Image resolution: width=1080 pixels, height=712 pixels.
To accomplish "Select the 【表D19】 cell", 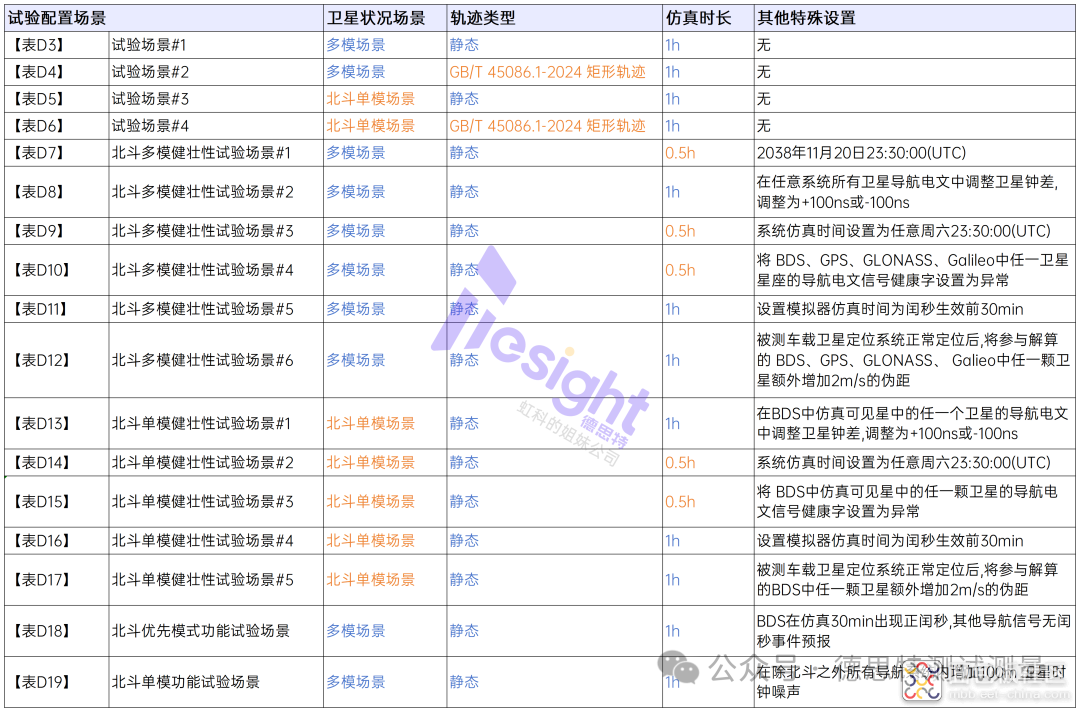I will click(56, 682).
